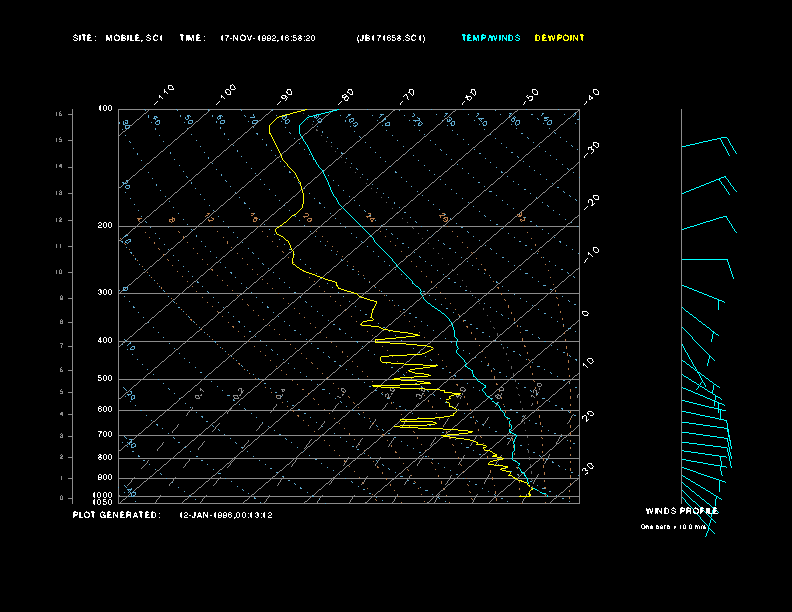
Task: Click the 15 km height axis label
Action: pyautogui.click(x=59, y=114)
